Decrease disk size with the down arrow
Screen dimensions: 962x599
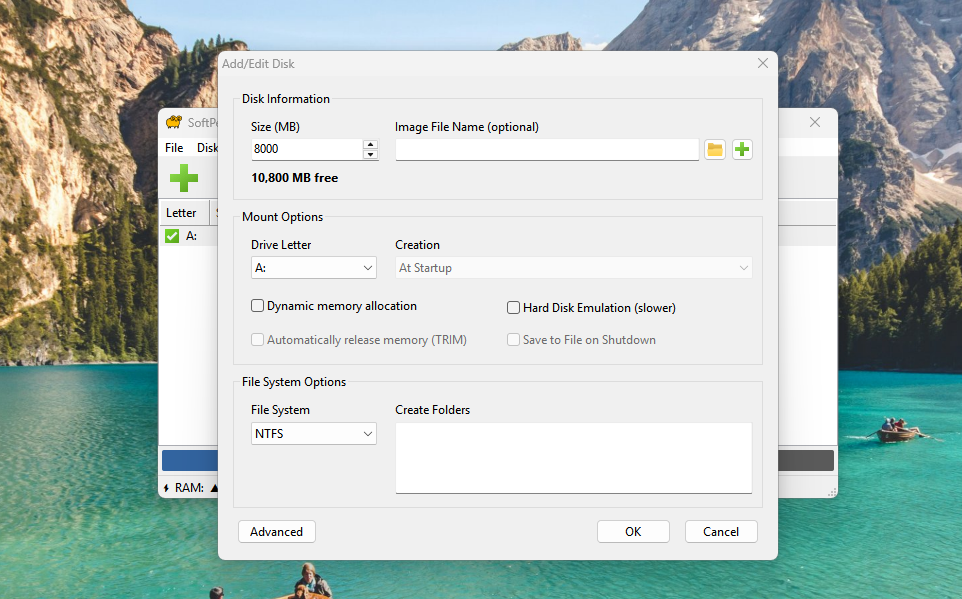370,155
